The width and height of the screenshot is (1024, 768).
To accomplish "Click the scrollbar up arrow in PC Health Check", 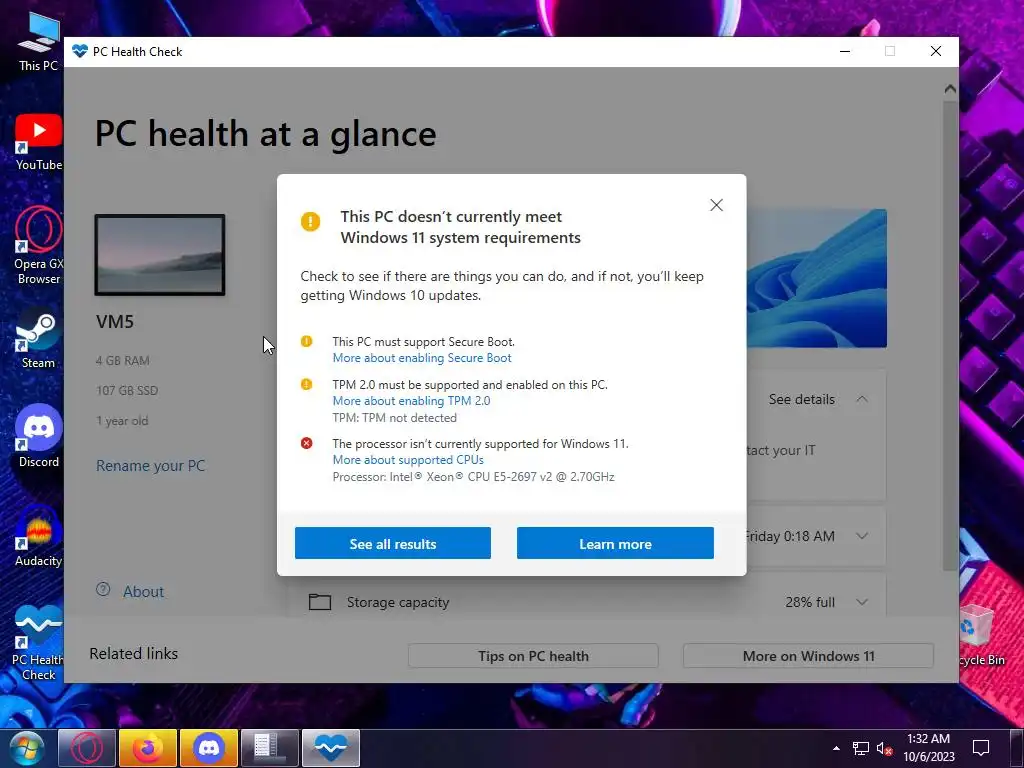I will (x=950, y=89).
